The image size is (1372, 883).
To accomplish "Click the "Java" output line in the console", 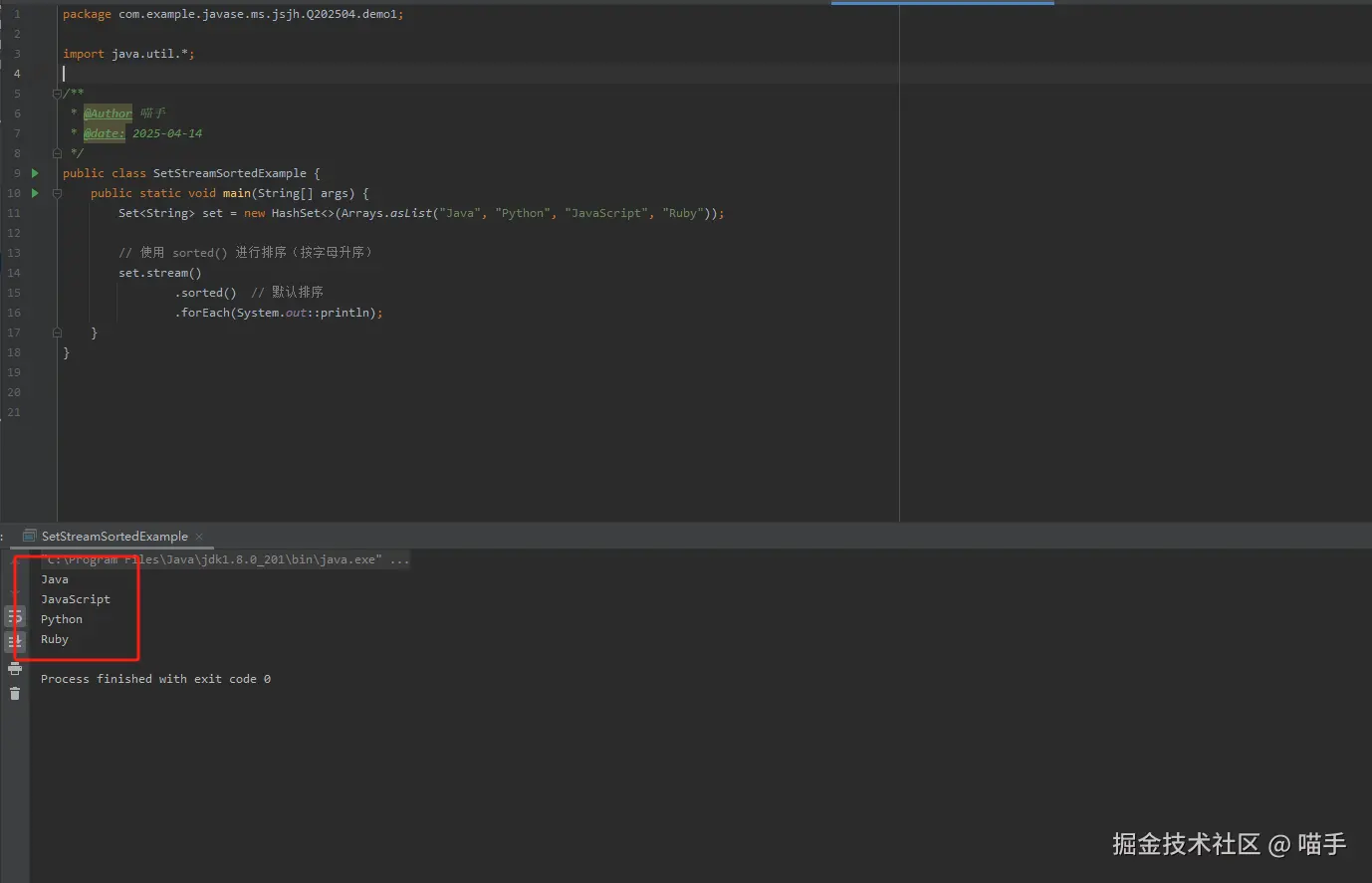I will pyautogui.click(x=55, y=579).
